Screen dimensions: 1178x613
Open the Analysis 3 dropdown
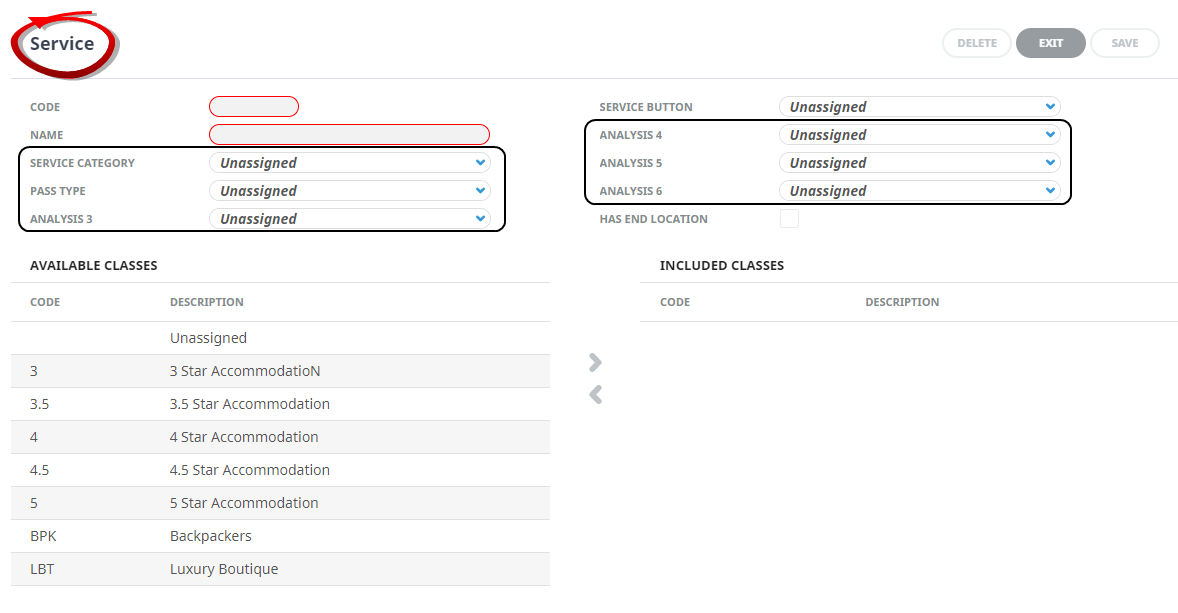(349, 219)
